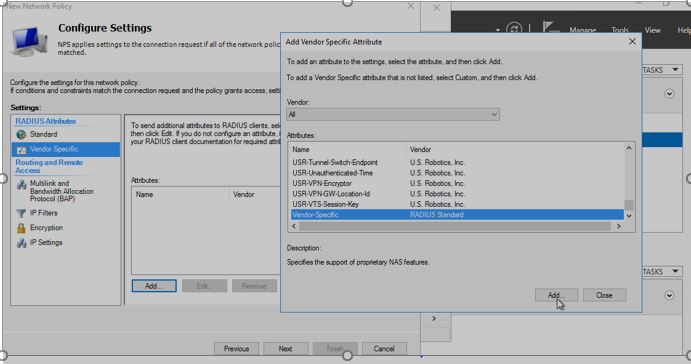Select the USR-VPN-Encryptor attribute row
This screenshot has width=691, height=364.
click(457, 183)
